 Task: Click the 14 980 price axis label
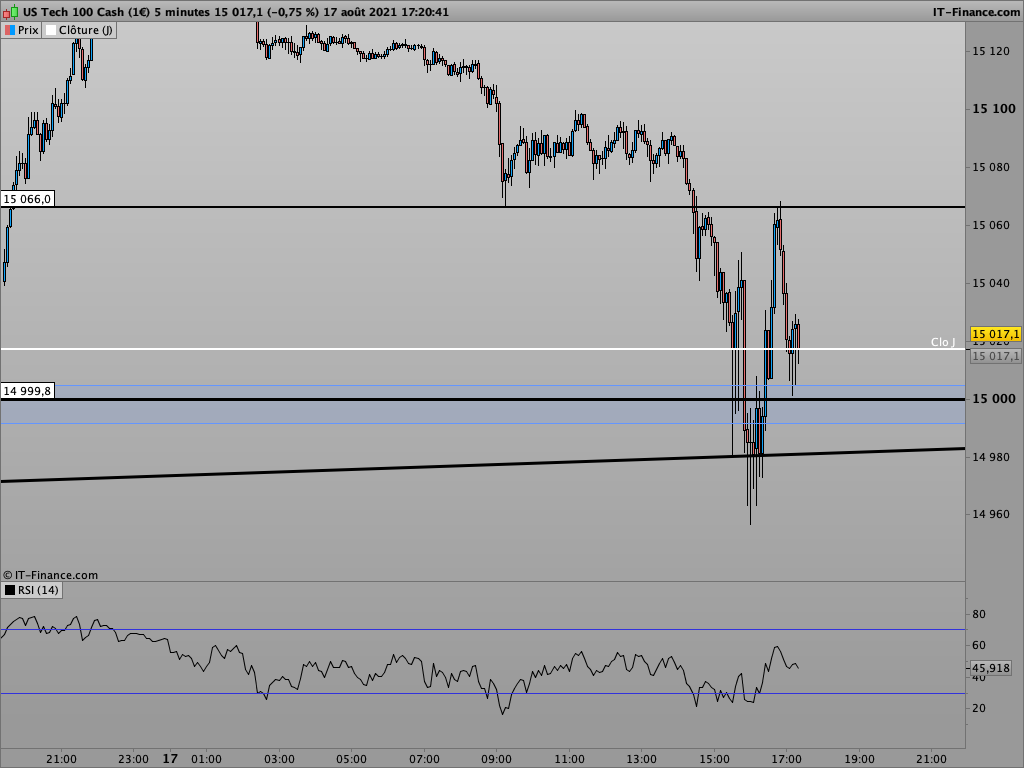point(991,457)
